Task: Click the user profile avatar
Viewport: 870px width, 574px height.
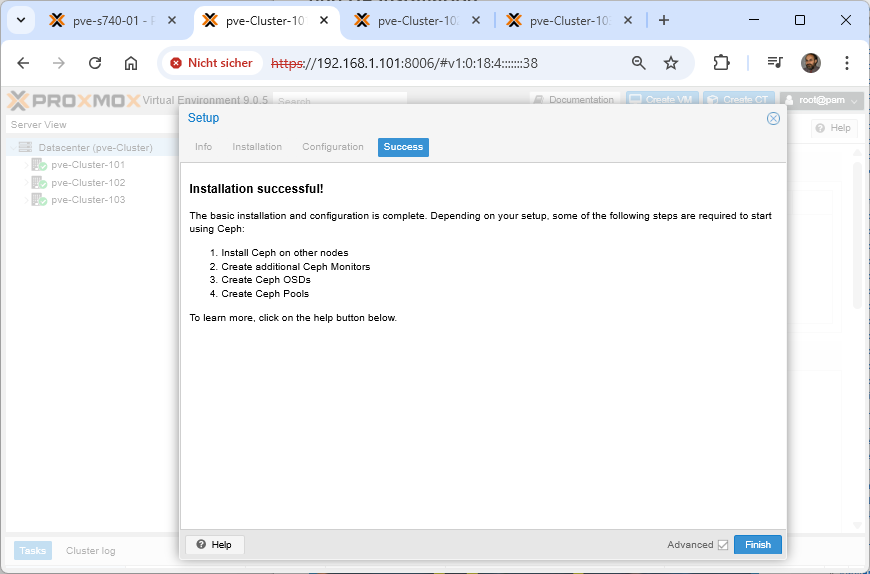Action: pyautogui.click(x=810, y=63)
